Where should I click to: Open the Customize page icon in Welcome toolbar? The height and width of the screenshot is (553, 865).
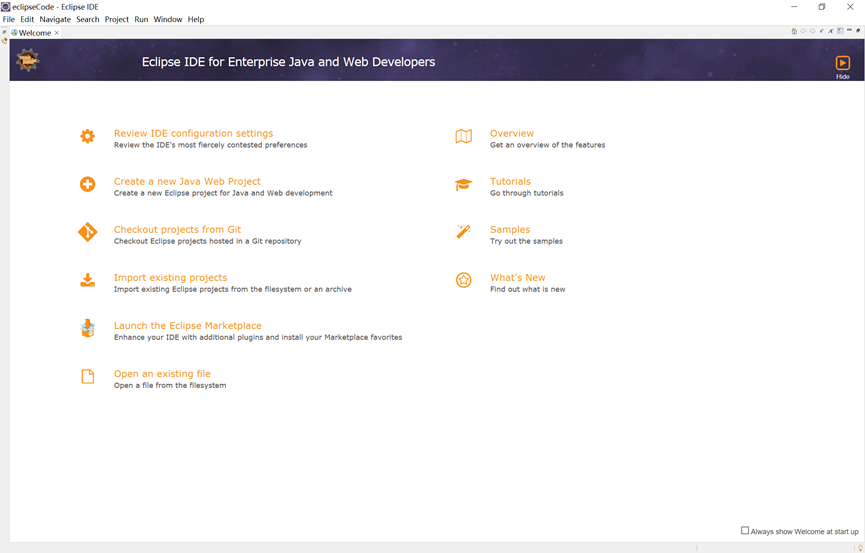(840, 31)
